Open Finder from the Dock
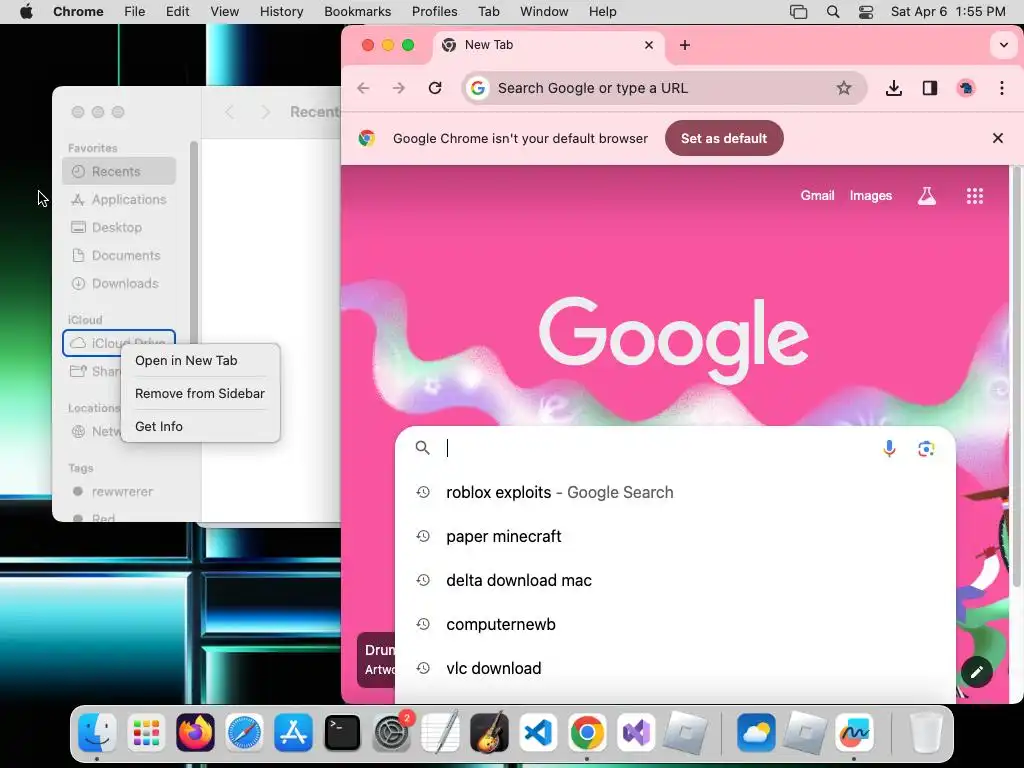The width and height of the screenshot is (1024, 768). (97, 732)
